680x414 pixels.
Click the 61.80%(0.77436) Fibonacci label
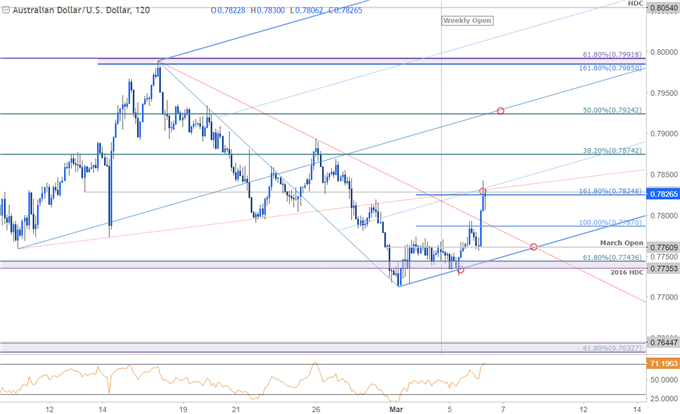612,257
